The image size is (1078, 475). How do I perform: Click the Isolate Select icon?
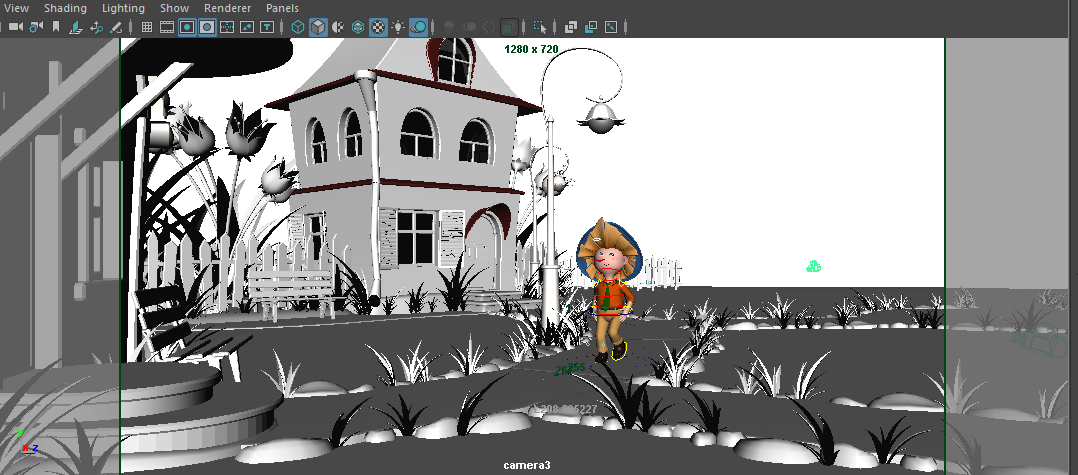540,27
